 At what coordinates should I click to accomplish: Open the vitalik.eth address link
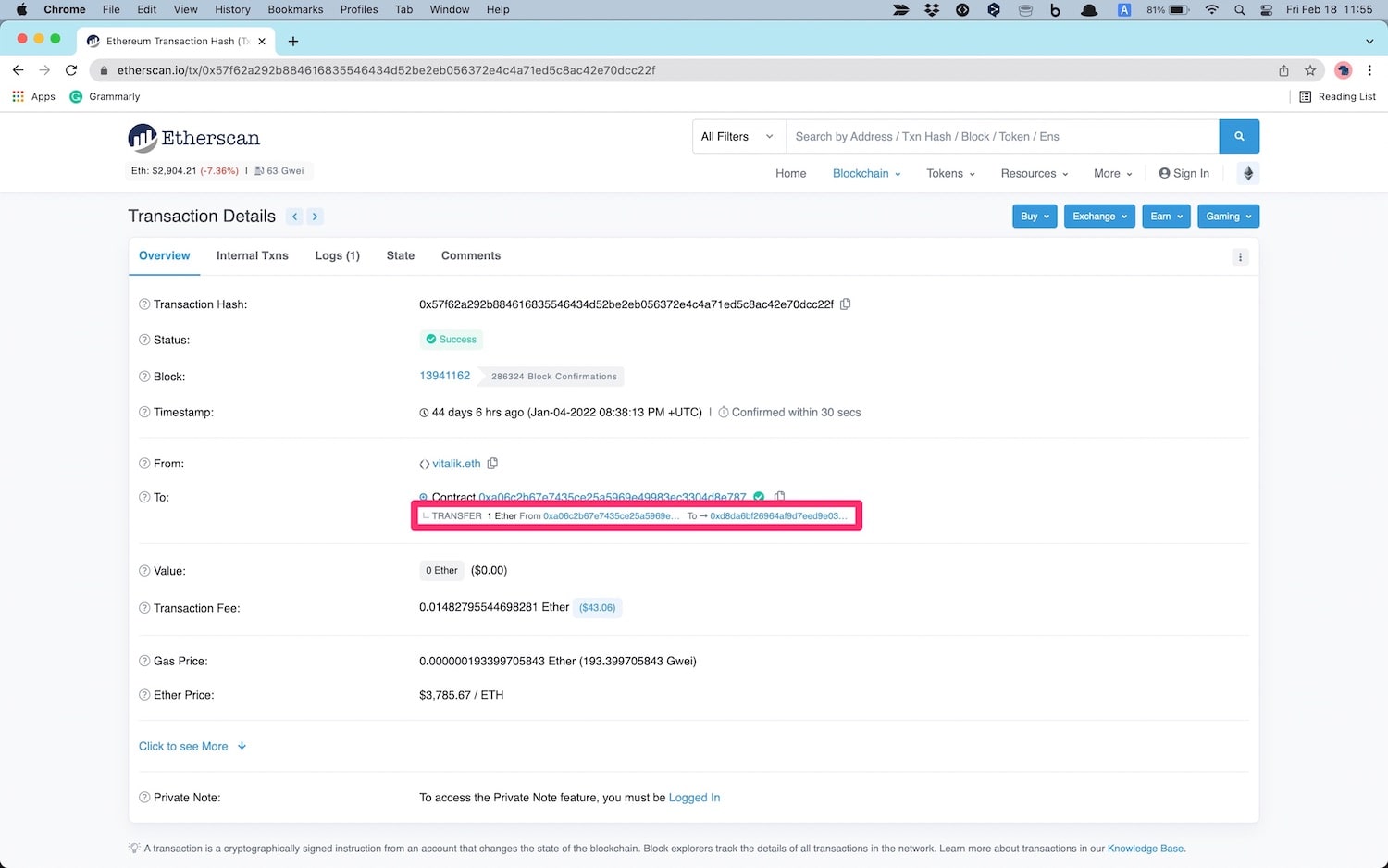[456, 464]
